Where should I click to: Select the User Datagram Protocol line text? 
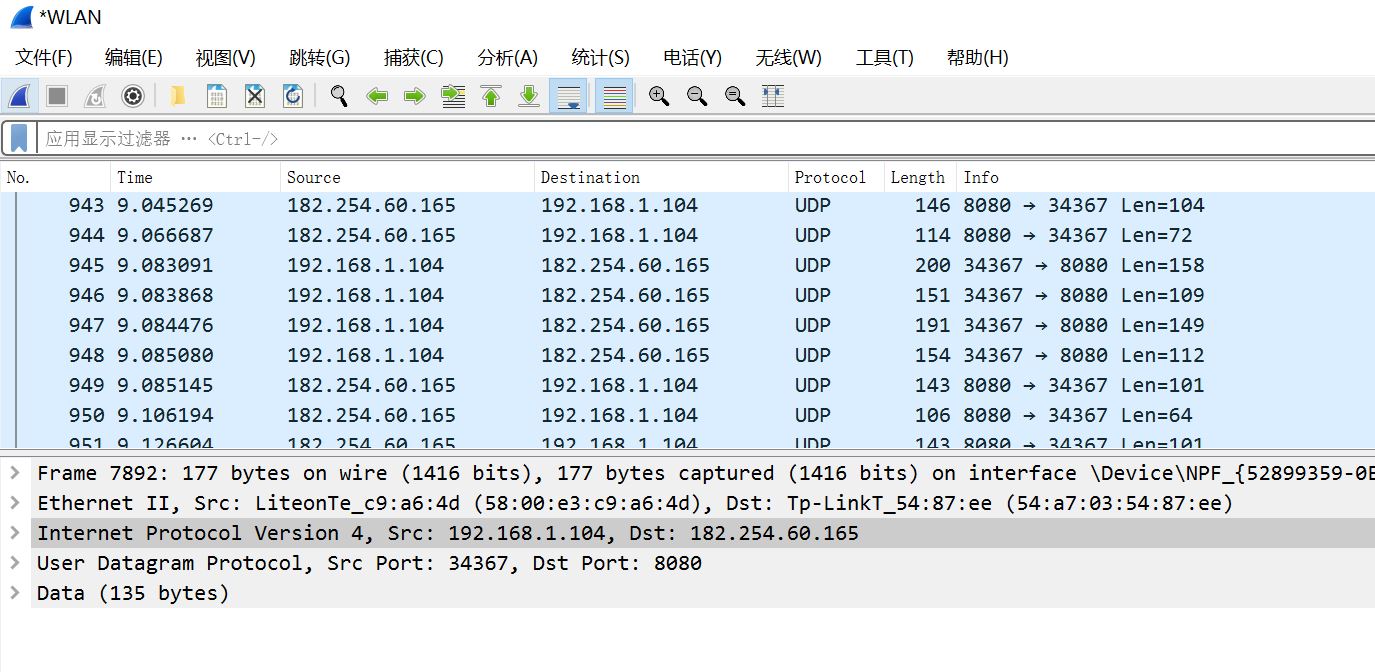pyautogui.click(x=369, y=563)
